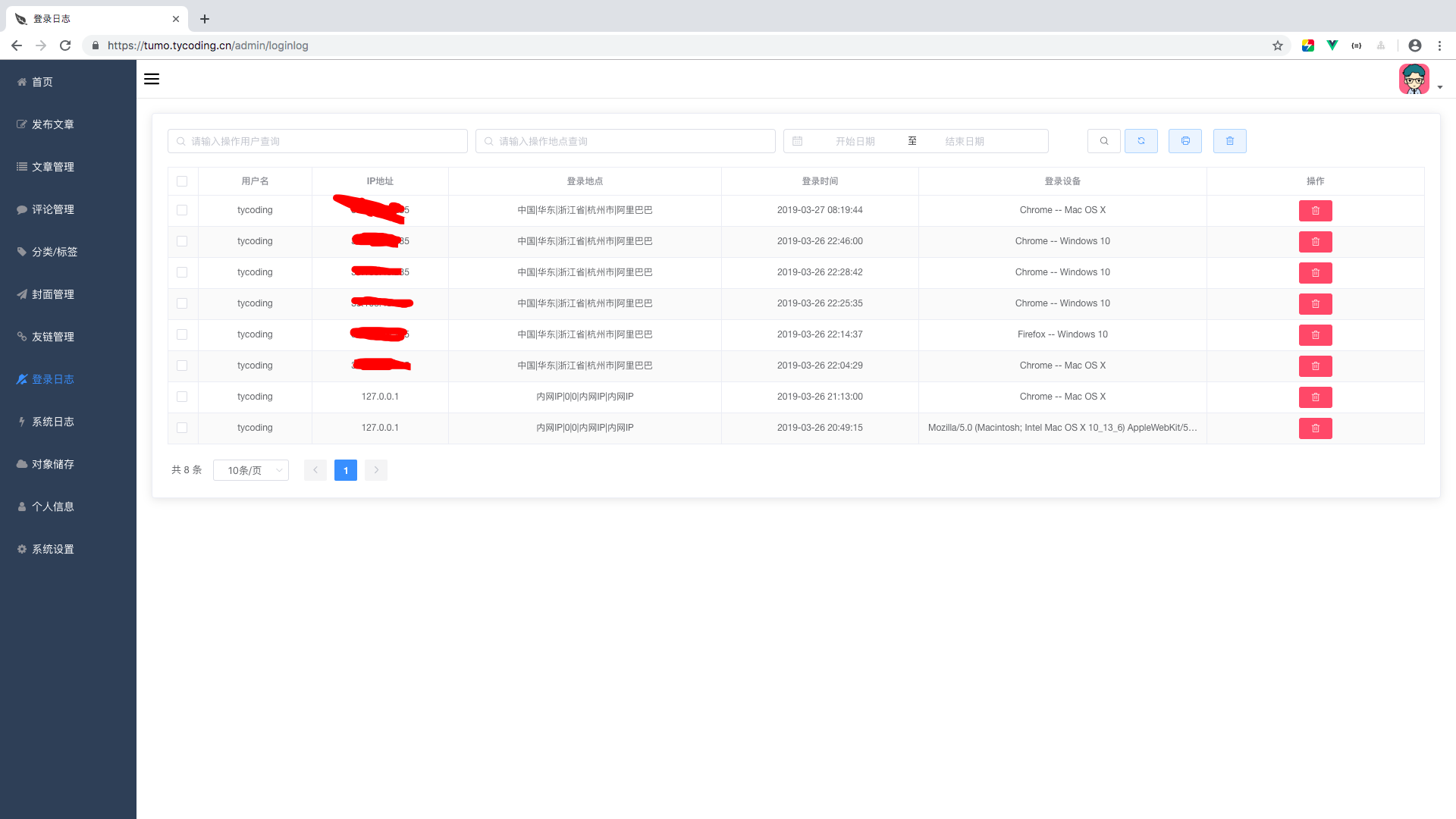Select checkbox for 2019-03-26 21:13:00 row
Viewport: 1456px width, 819px height.
[x=182, y=397]
